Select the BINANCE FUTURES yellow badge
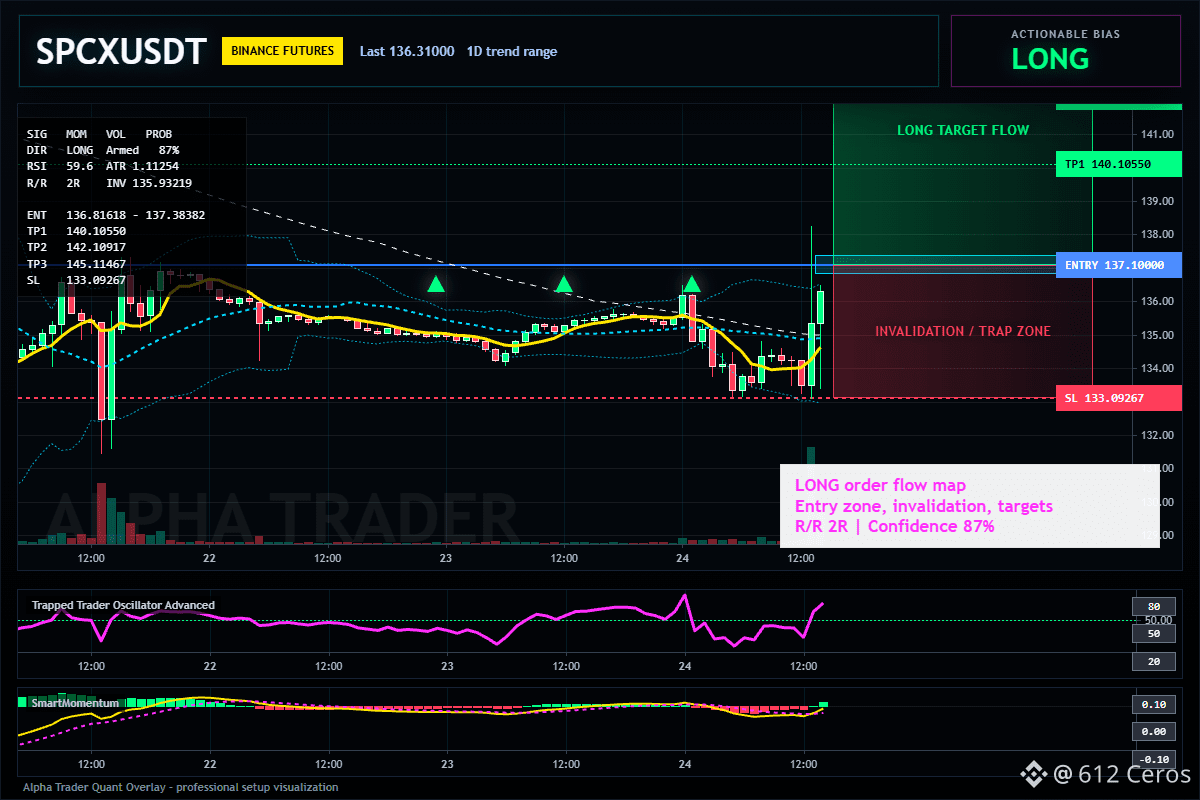 (282, 50)
